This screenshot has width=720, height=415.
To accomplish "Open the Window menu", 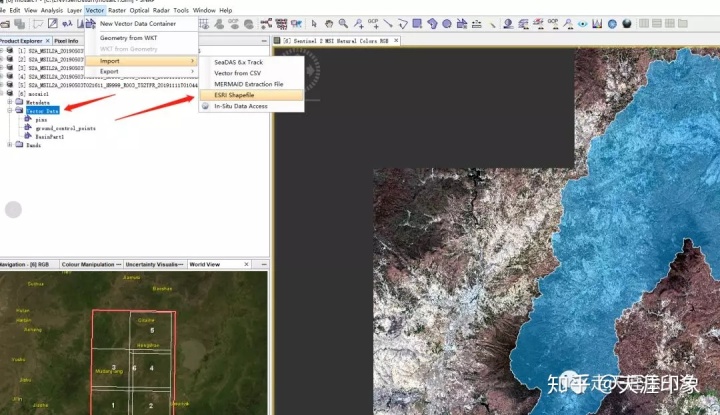I will pyautogui.click(x=204, y=10).
